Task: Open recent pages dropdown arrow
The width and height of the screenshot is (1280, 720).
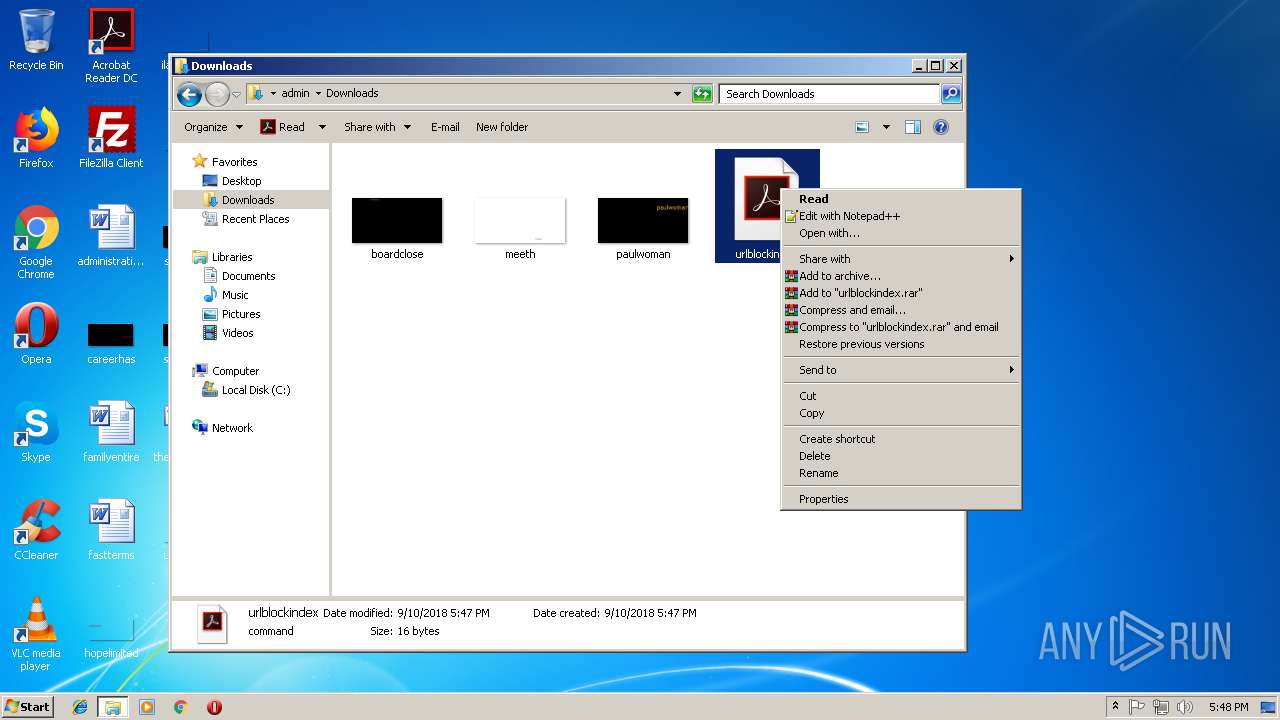Action: click(x=236, y=94)
